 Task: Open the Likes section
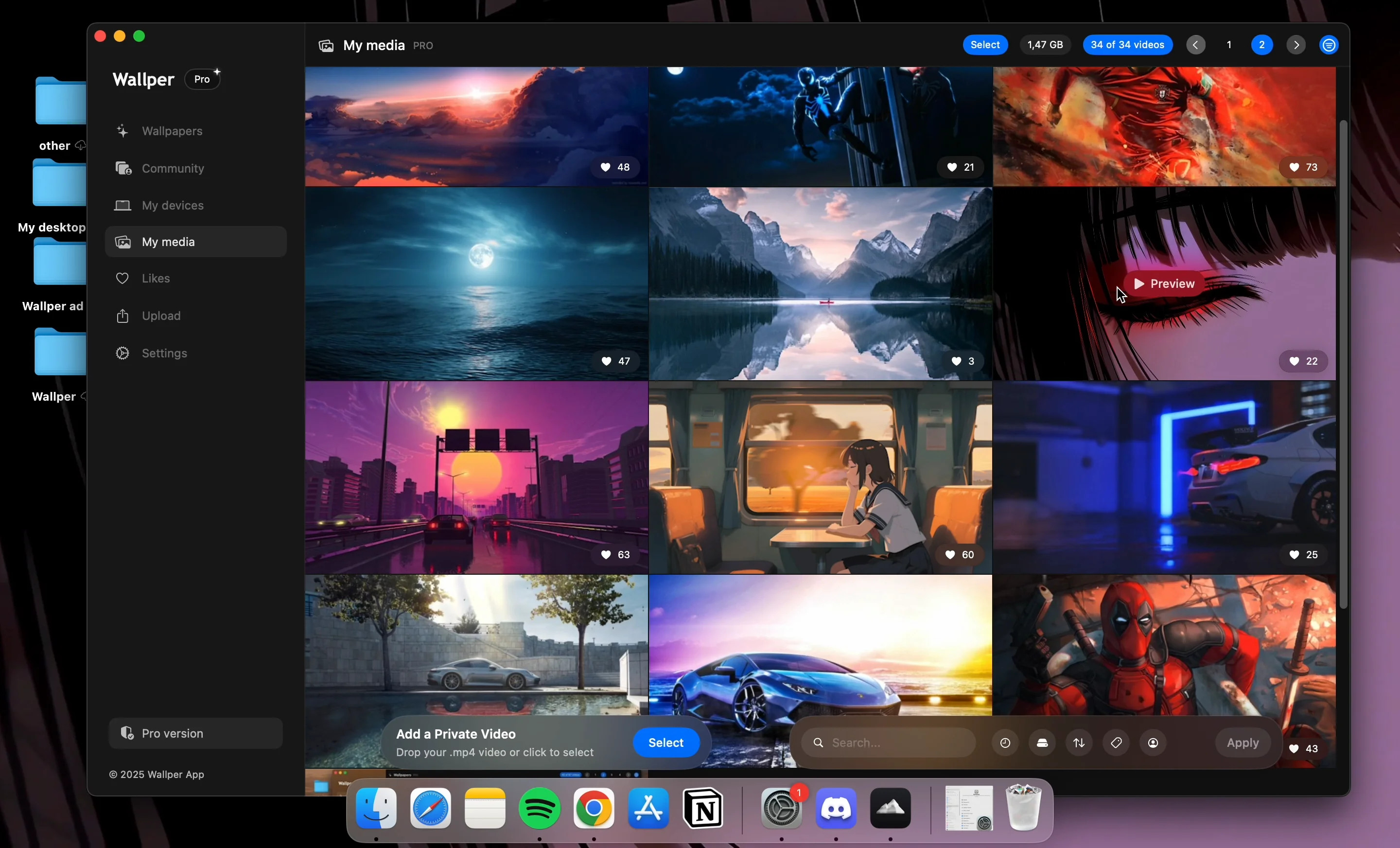pos(196,279)
